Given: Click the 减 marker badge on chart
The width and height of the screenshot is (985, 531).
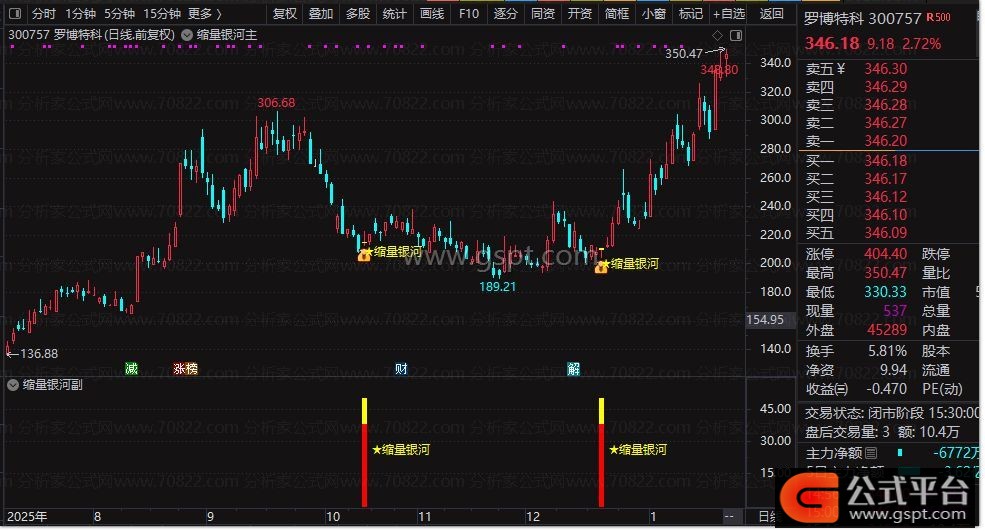Looking at the screenshot, I should pyautogui.click(x=131, y=368).
